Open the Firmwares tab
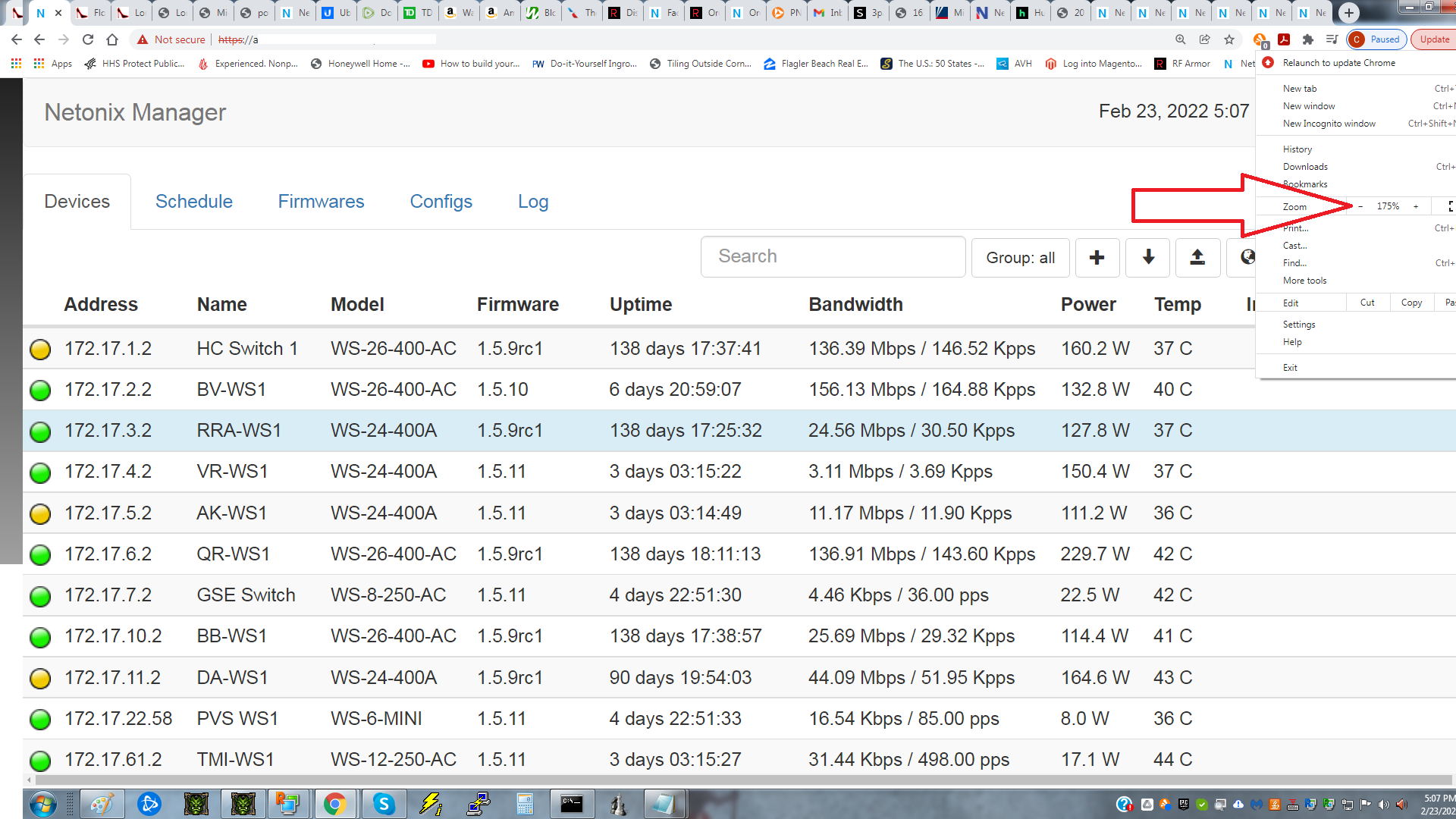This screenshot has height=819, width=1456. pyautogui.click(x=321, y=202)
